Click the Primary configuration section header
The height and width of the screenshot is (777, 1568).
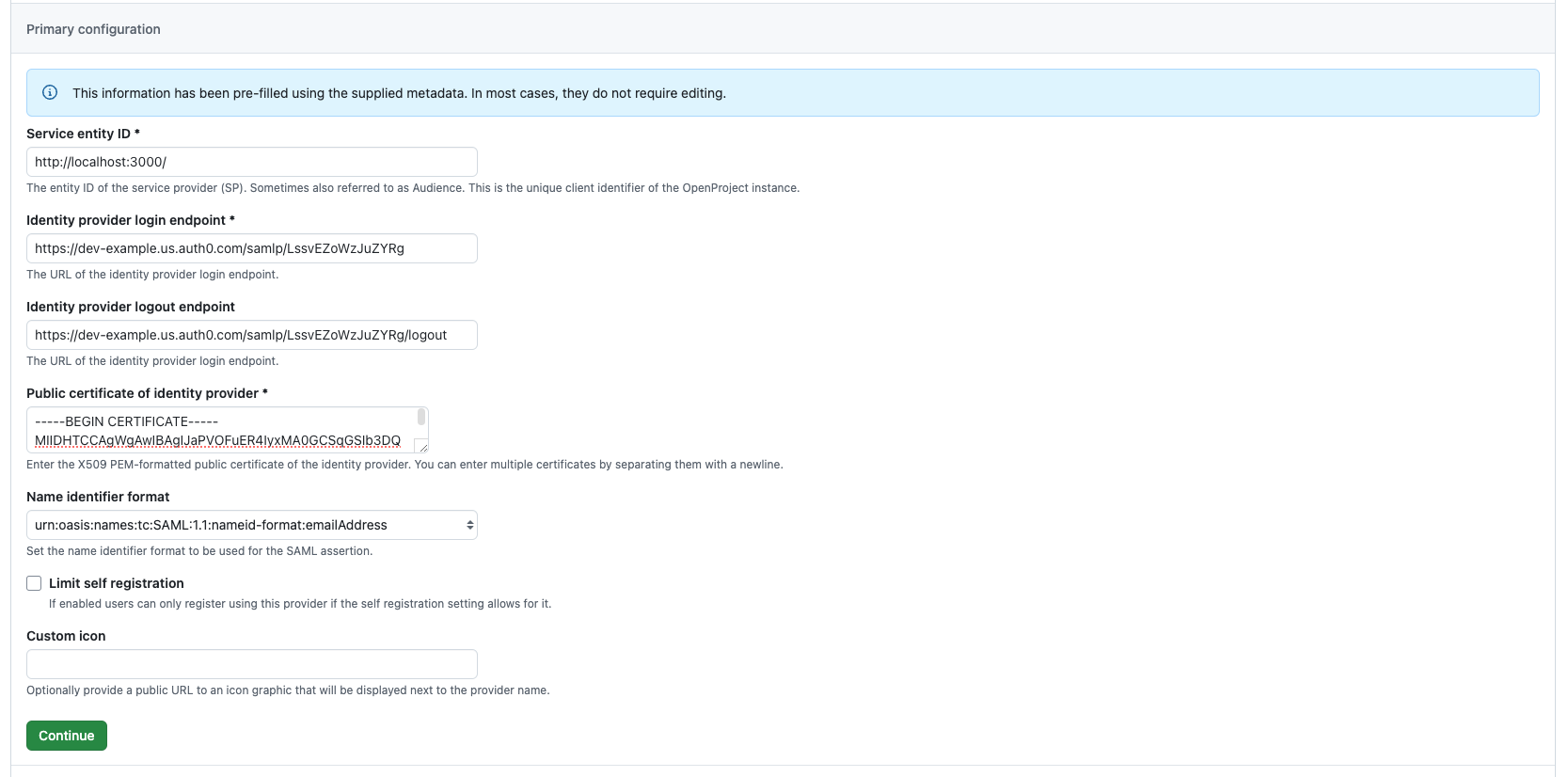point(93,29)
